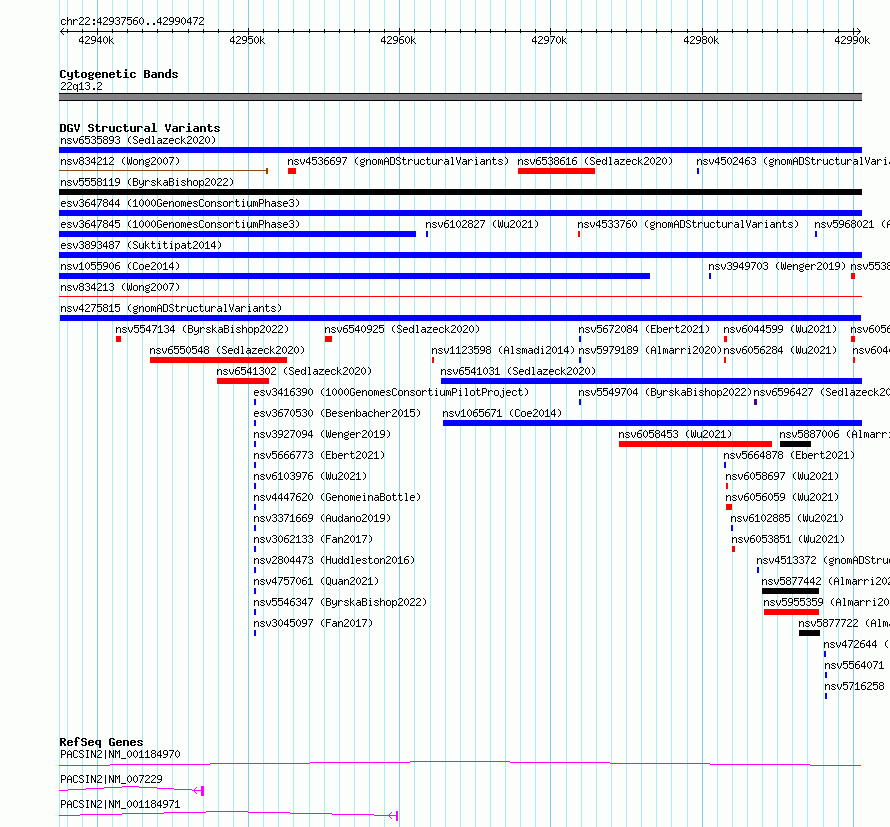Click the nsv6058453 (Wu2021) red bar
890x827 pixels.
point(695,444)
